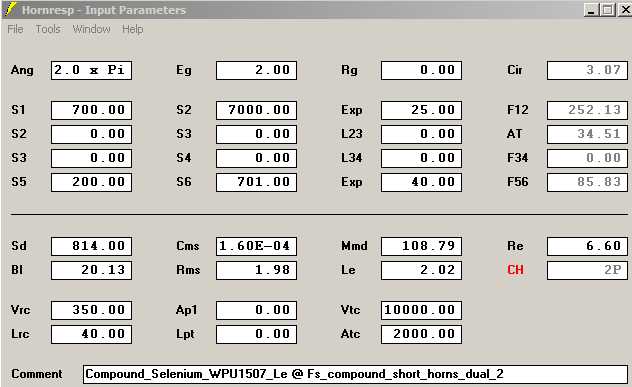
Task: Open the Help menu
Action: (133, 29)
